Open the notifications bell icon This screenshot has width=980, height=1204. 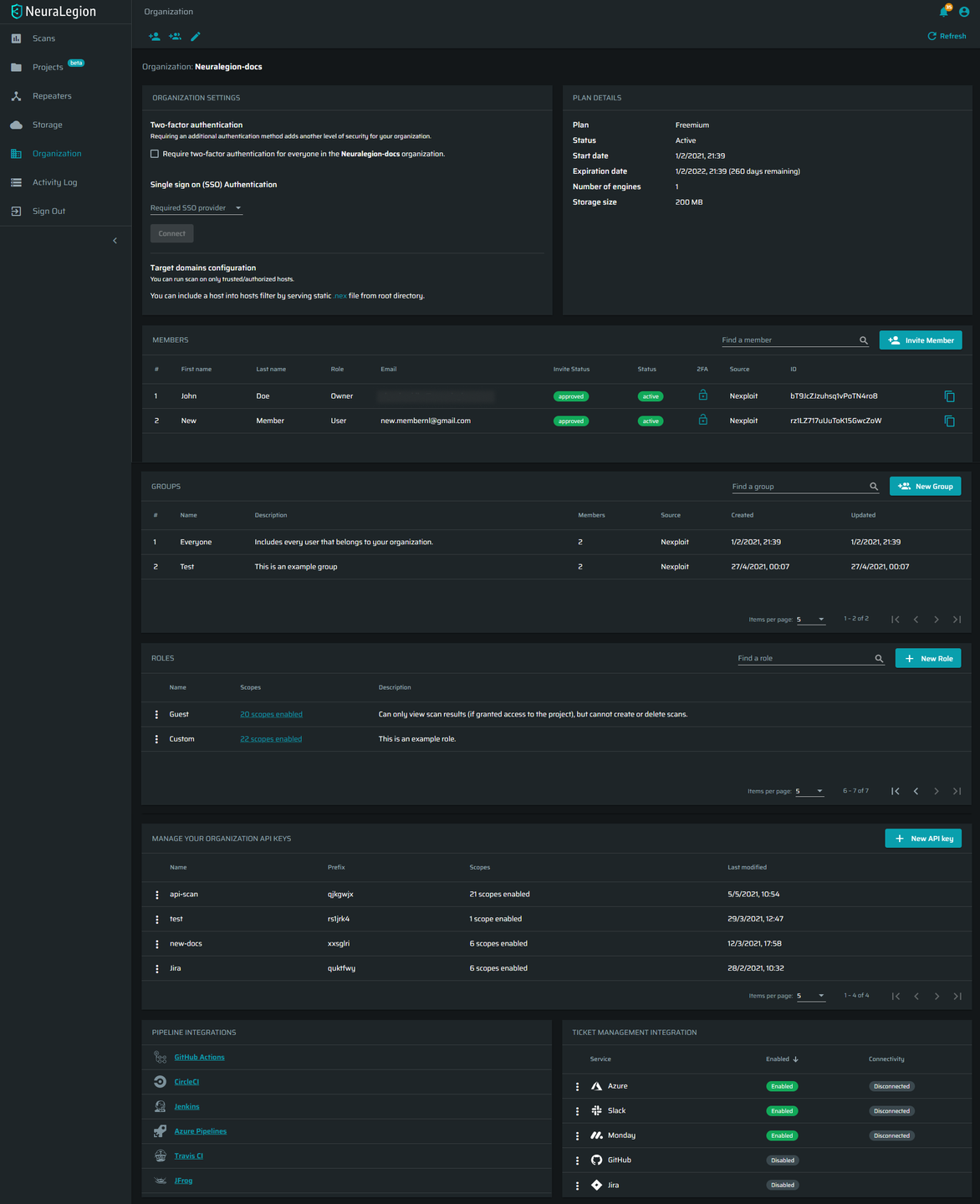tap(944, 12)
